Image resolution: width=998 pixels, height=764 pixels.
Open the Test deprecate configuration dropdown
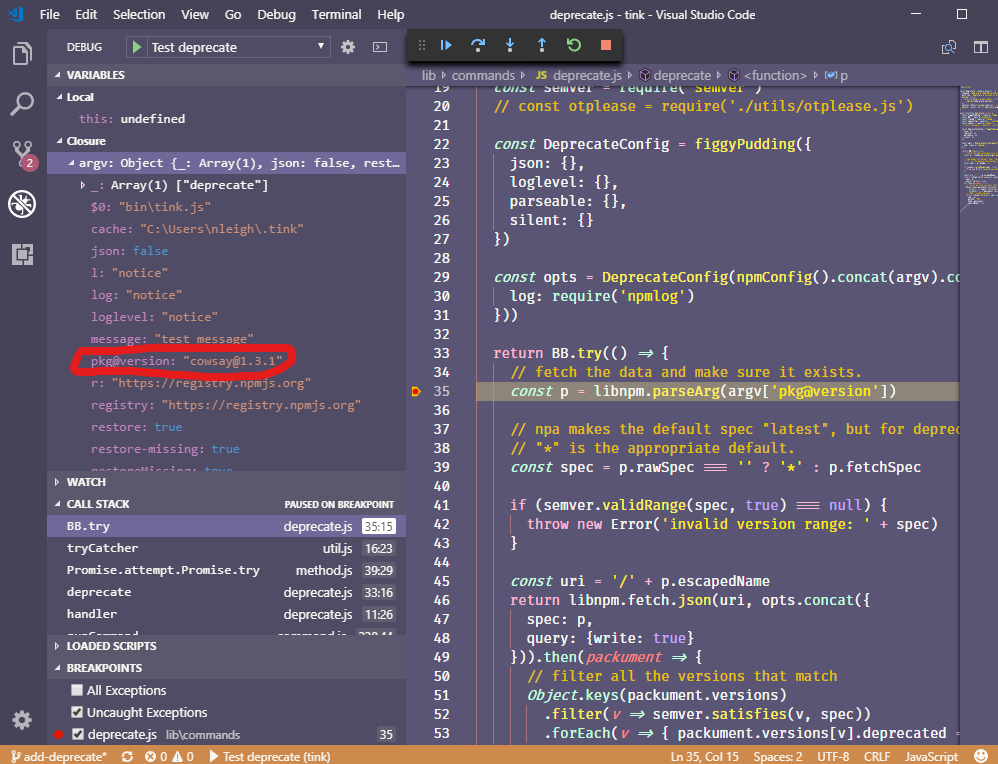[x=239, y=47]
